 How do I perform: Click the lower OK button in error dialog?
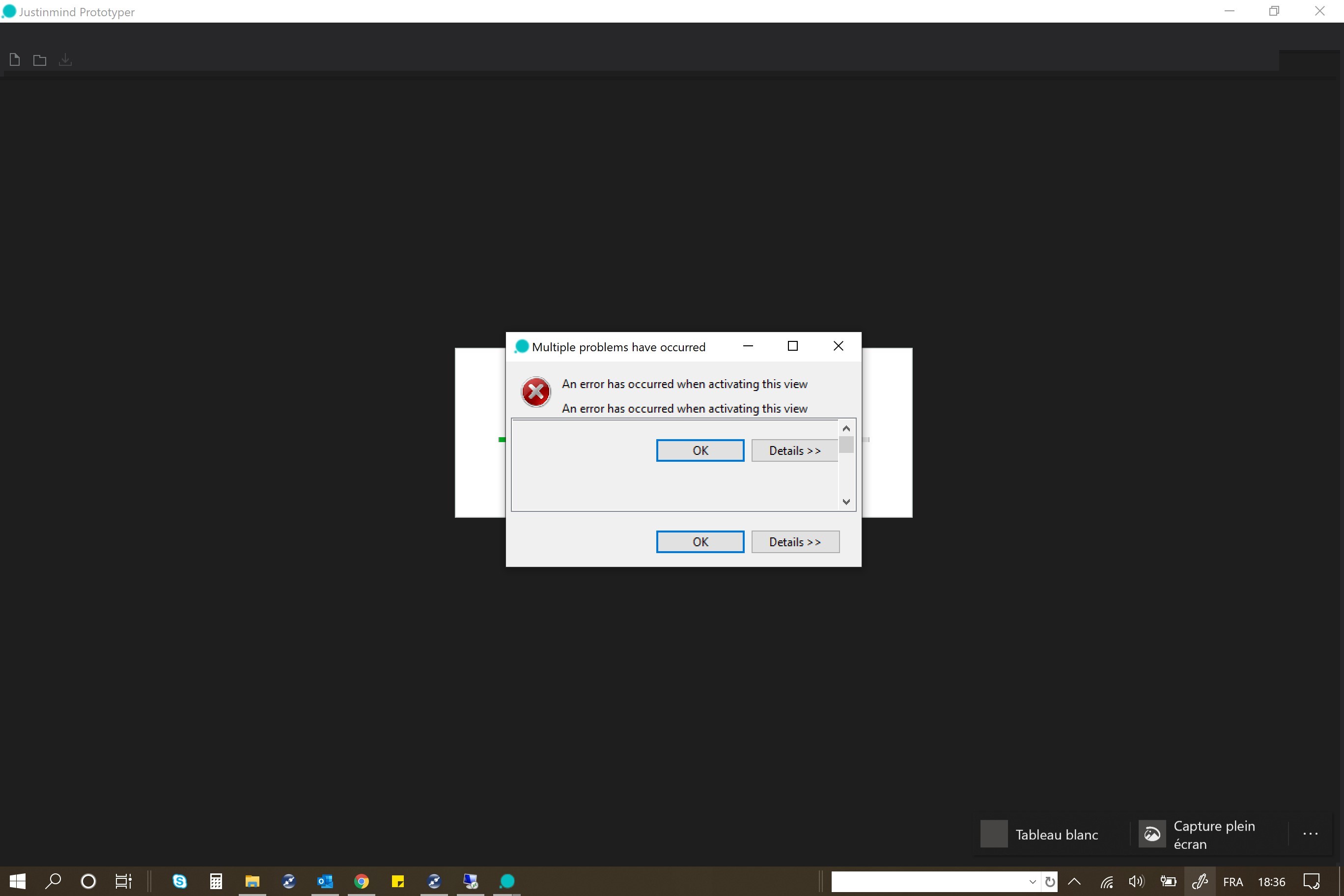pos(700,541)
